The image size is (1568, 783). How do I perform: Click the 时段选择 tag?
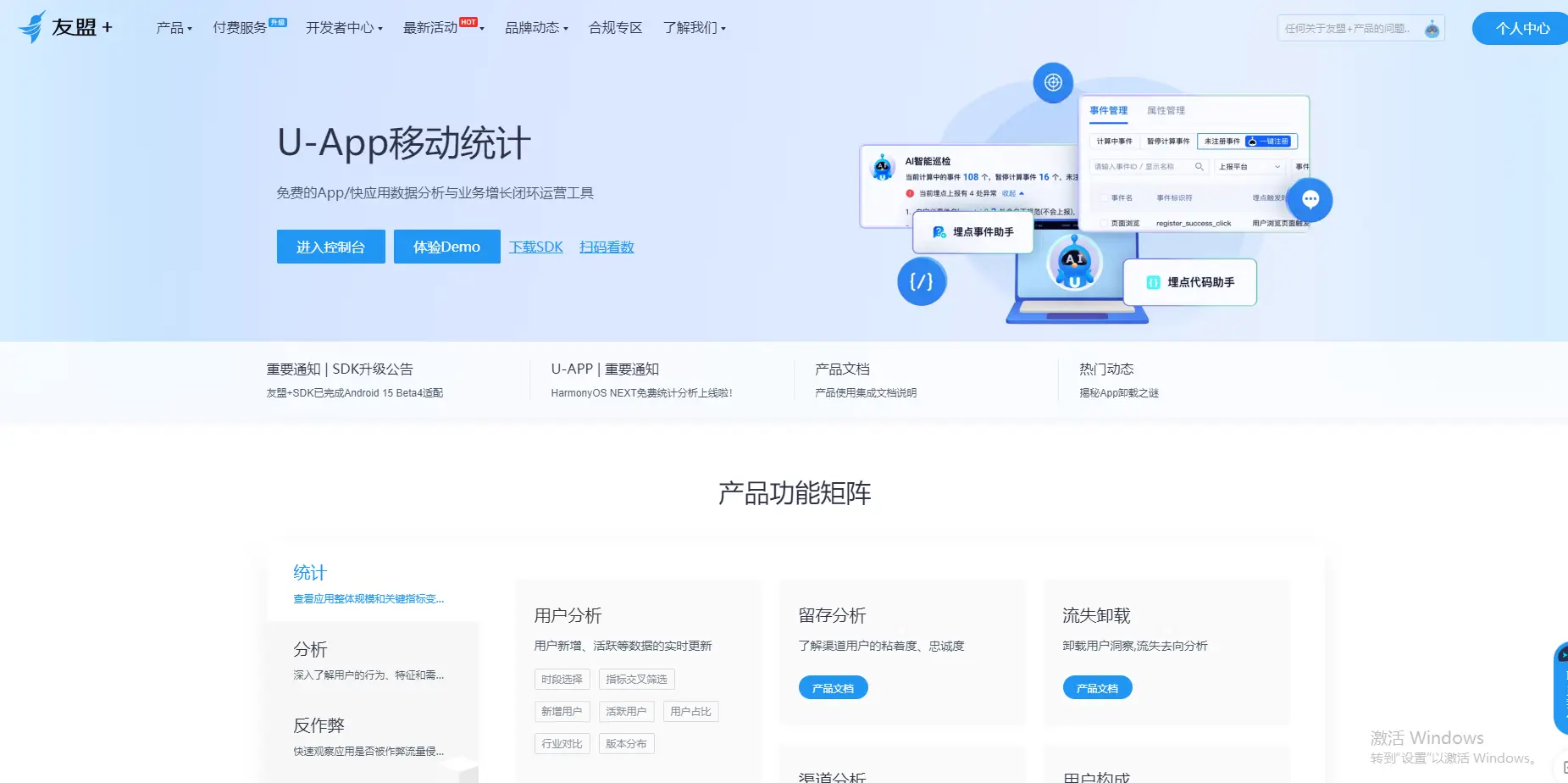coord(562,680)
